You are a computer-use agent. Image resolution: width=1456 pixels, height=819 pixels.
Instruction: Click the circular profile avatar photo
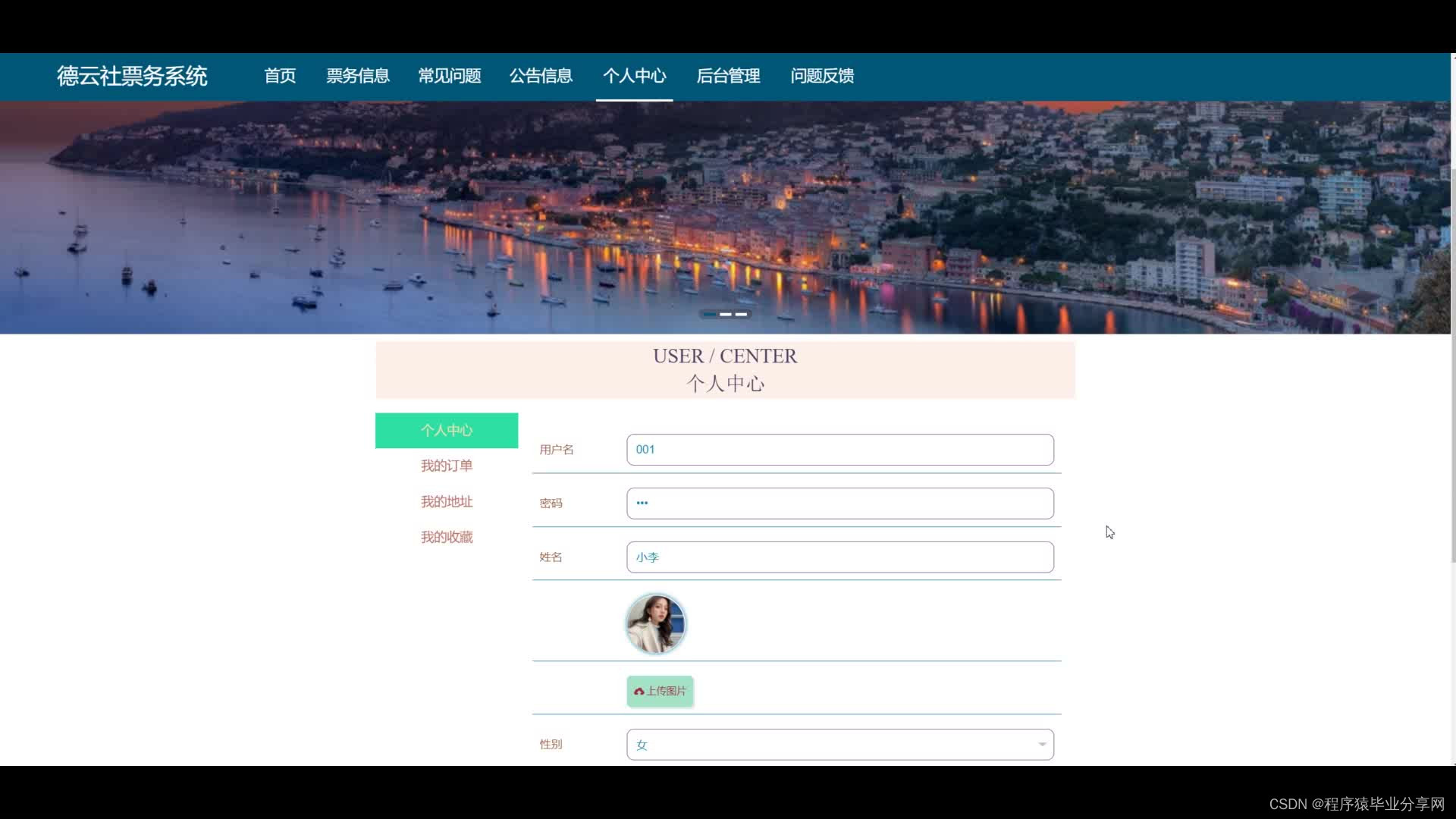(656, 624)
